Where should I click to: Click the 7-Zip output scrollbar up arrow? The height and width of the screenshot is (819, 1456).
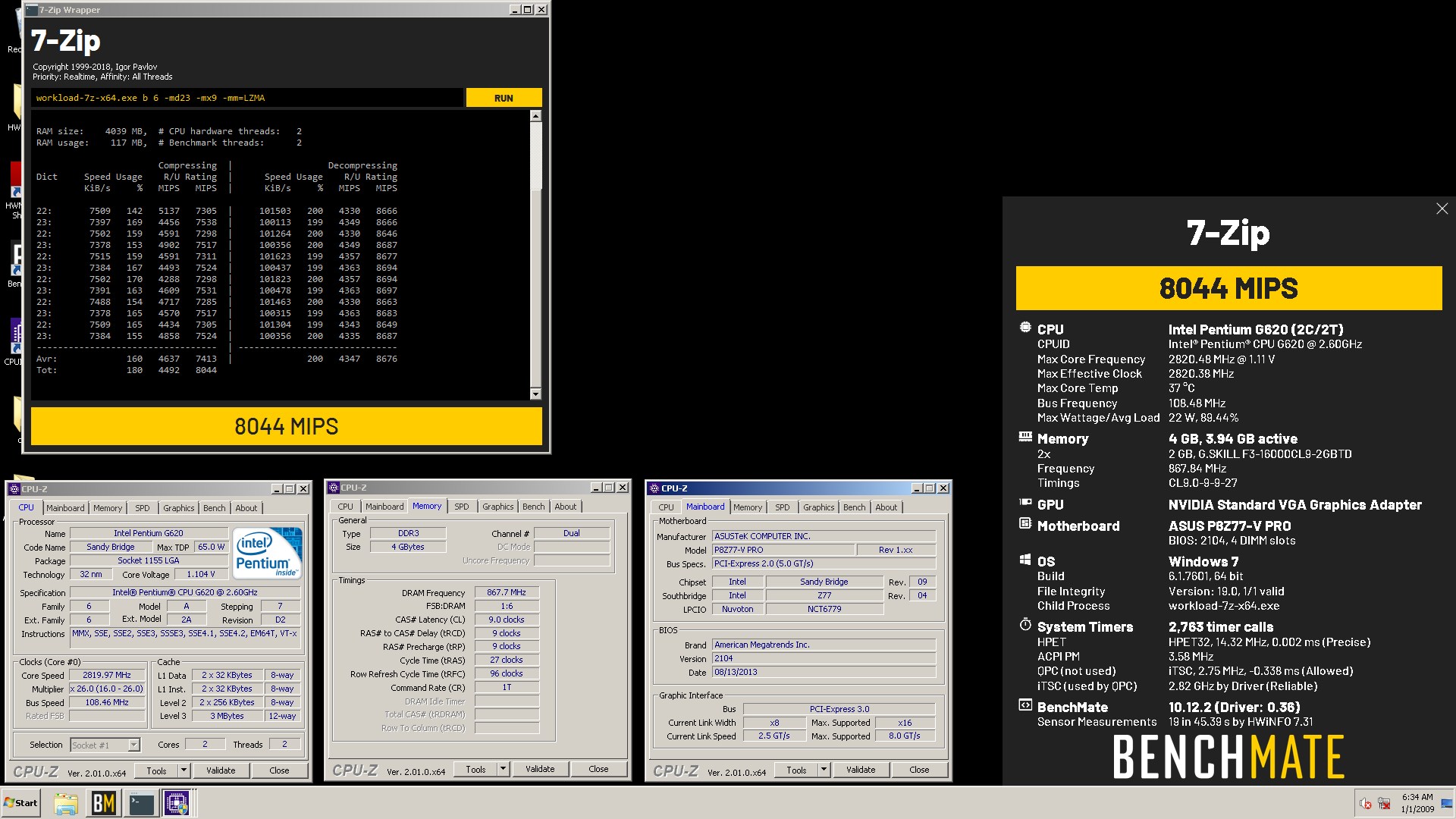click(x=535, y=116)
